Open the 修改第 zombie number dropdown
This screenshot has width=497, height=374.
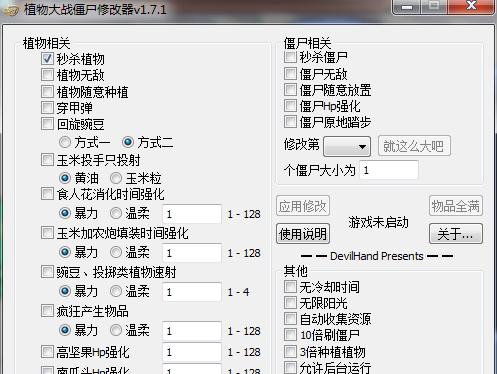click(x=347, y=146)
